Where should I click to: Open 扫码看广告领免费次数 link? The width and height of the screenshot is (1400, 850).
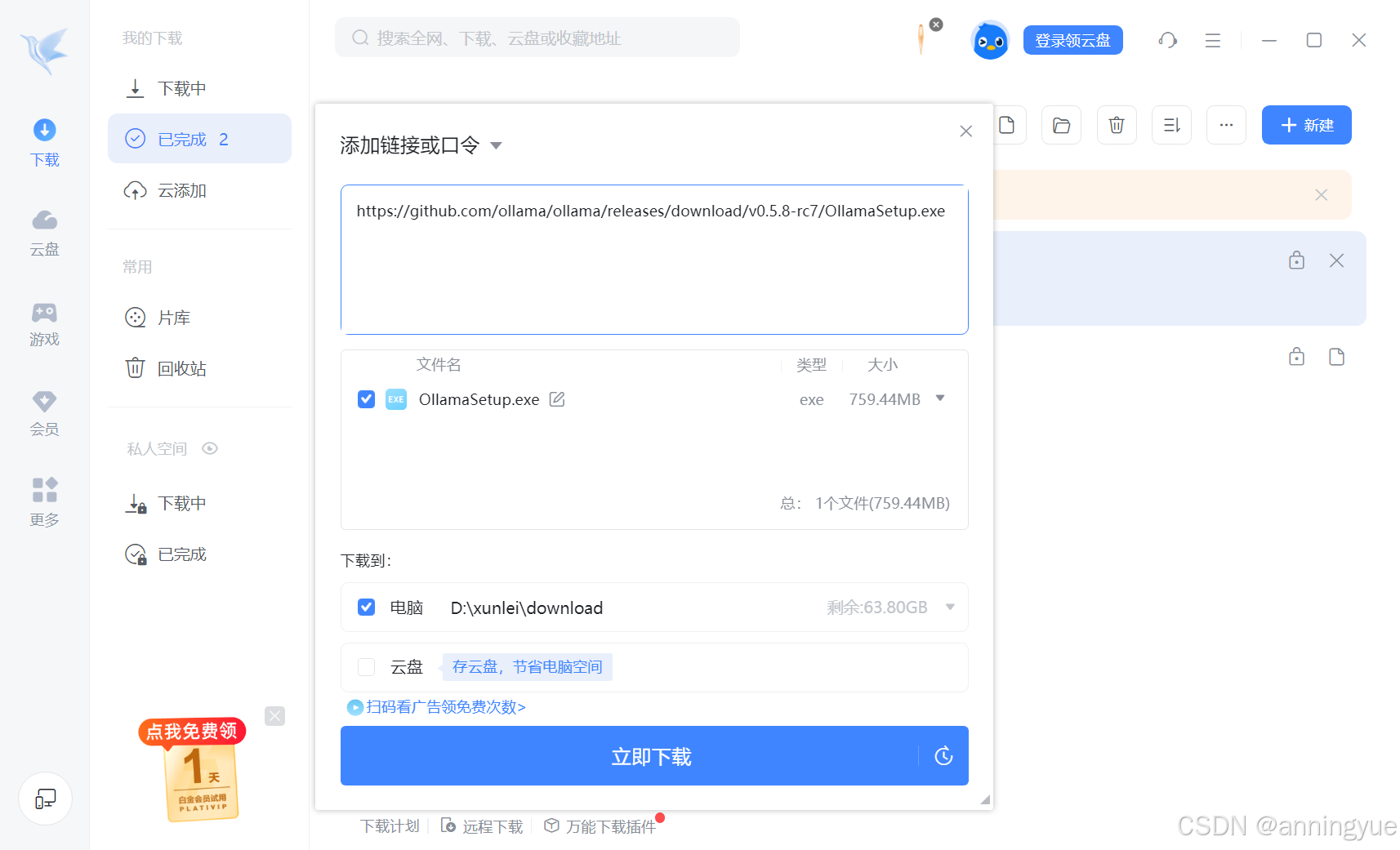pos(436,707)
